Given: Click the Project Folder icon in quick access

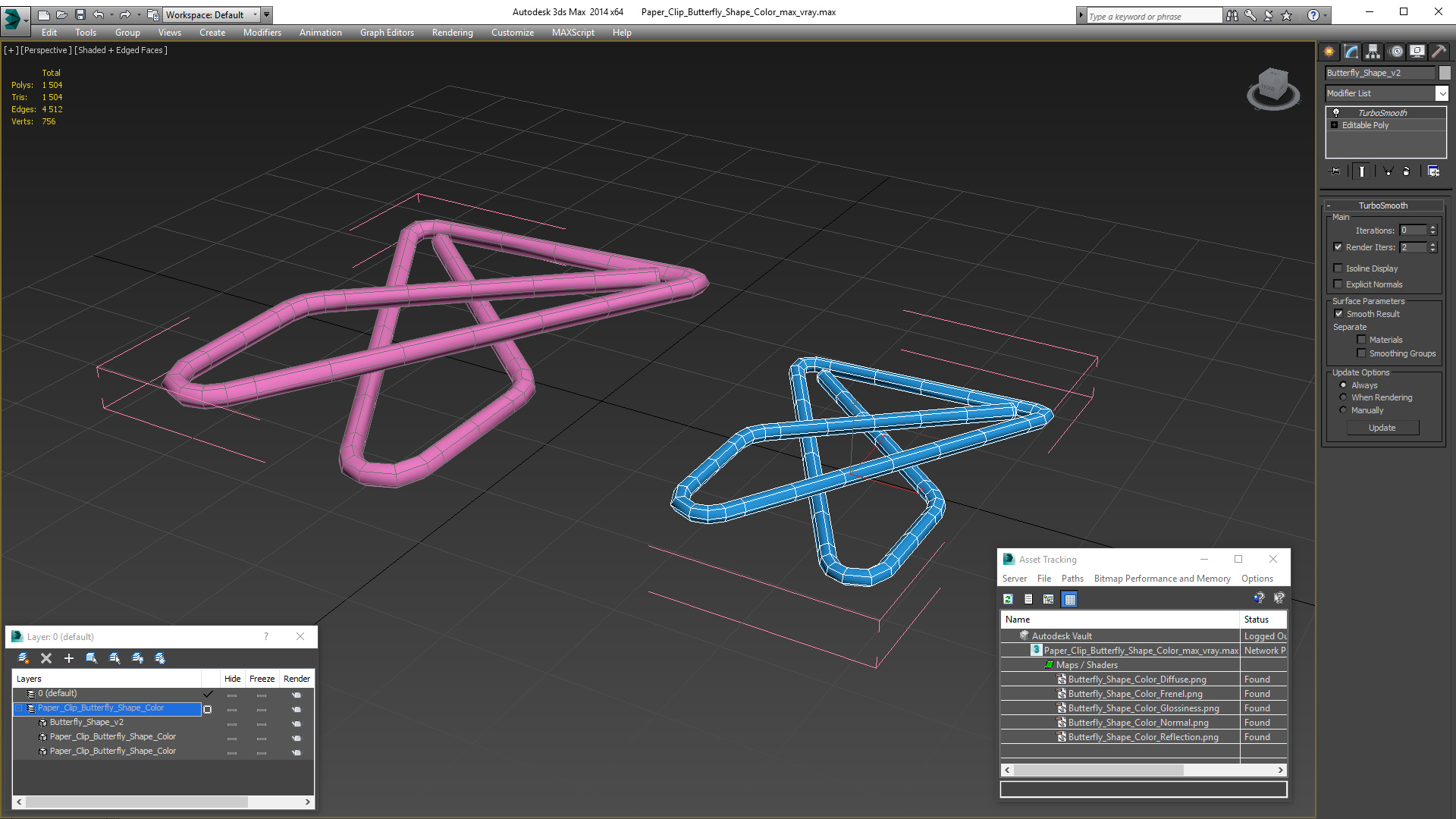Looking at the screenshot, I should tap(152, 14).
